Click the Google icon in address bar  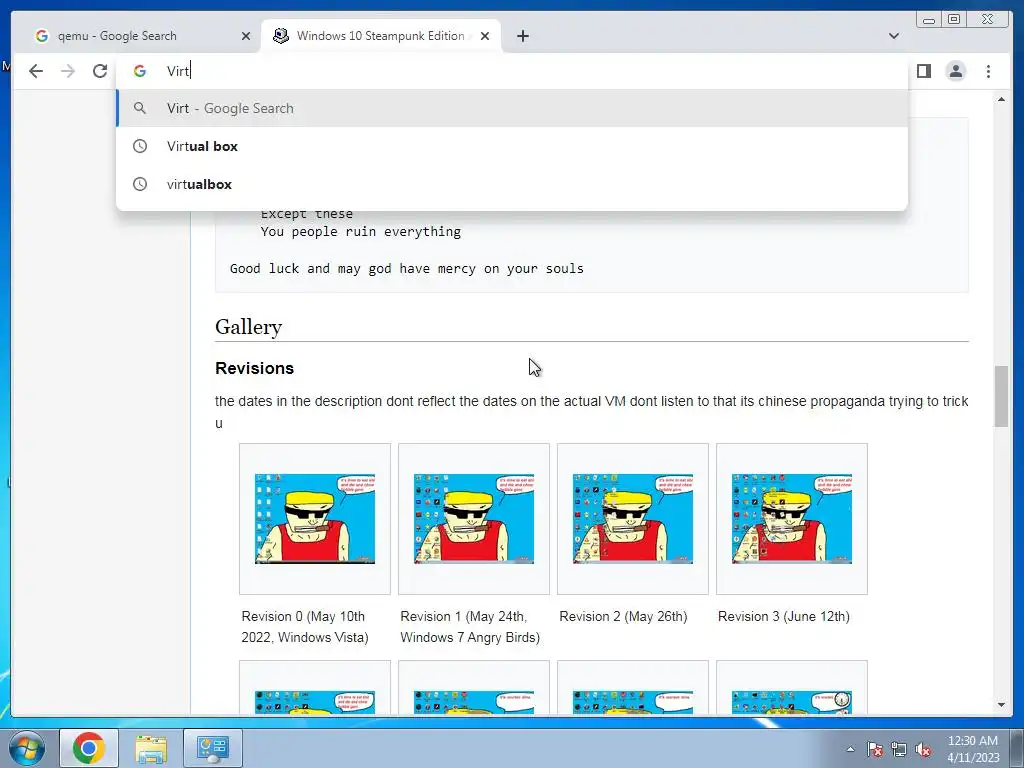pos(140,71)
